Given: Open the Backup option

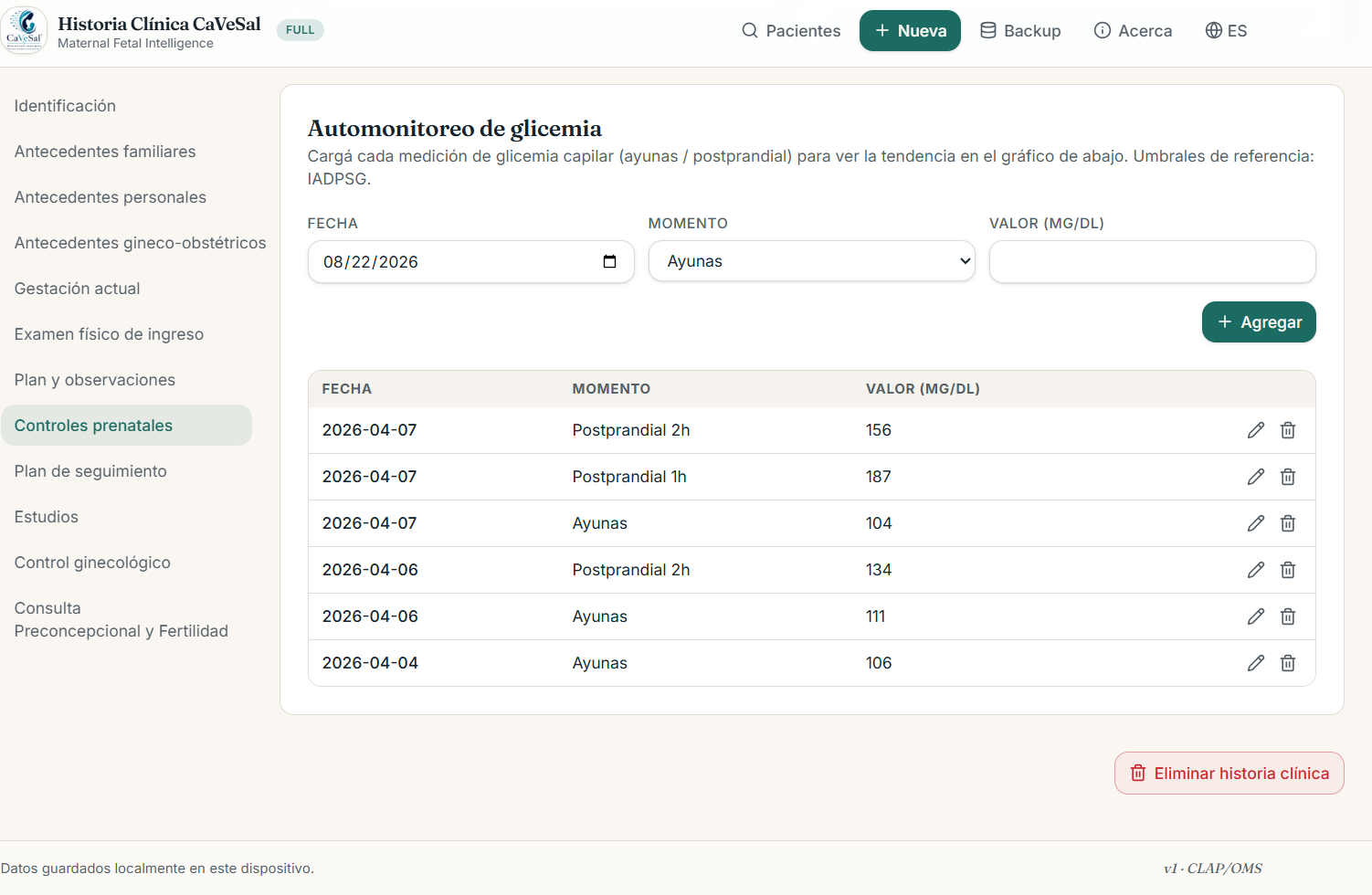Looking at the screenshot, I should coord(1020,31).
